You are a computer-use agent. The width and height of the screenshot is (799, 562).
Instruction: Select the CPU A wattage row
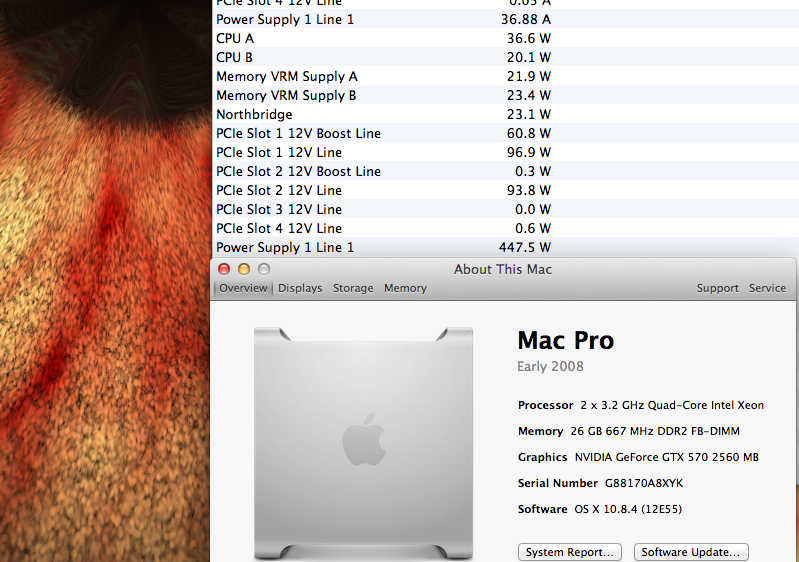pos(505,38)
